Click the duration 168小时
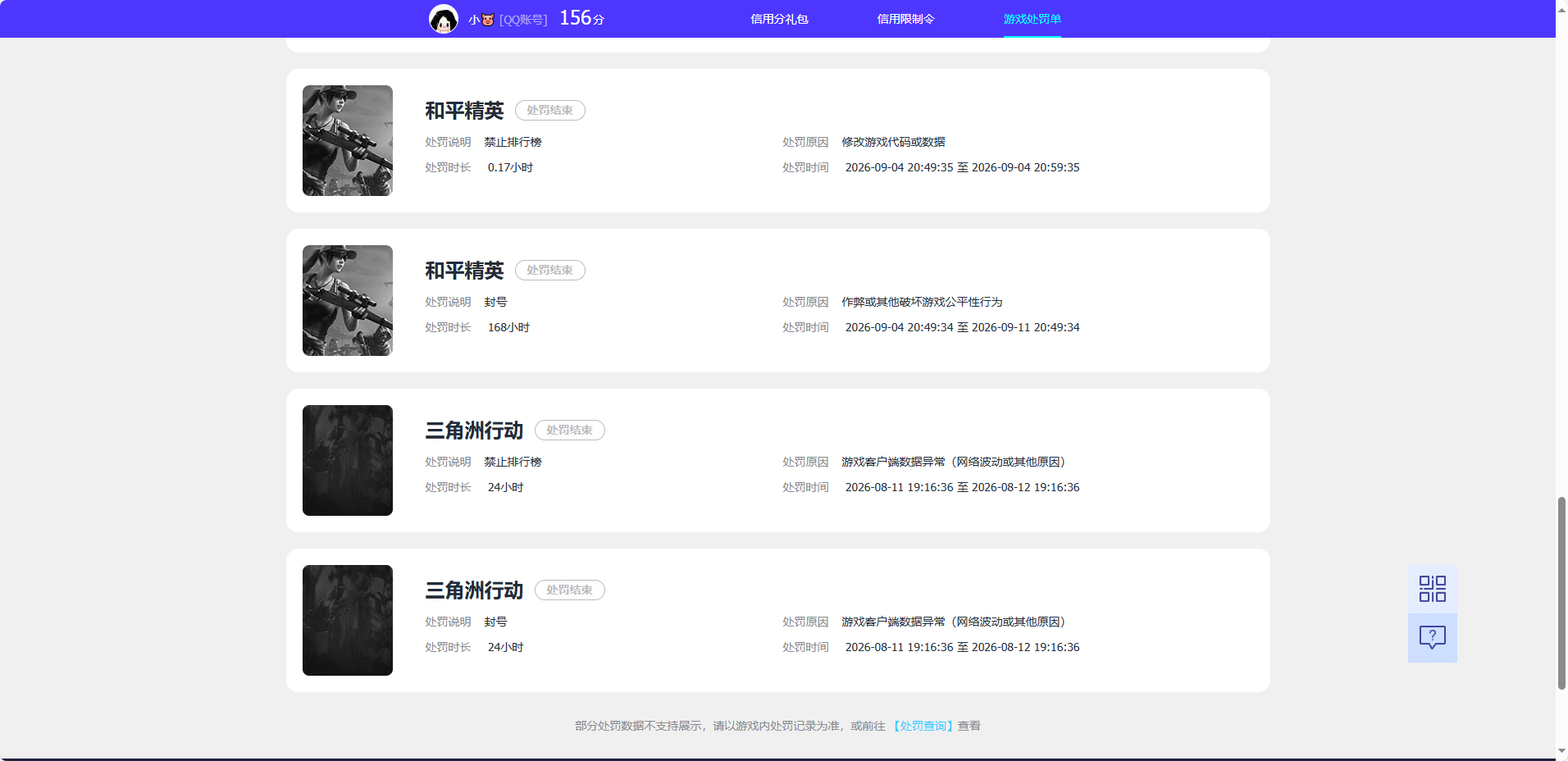 coord(508,327)
